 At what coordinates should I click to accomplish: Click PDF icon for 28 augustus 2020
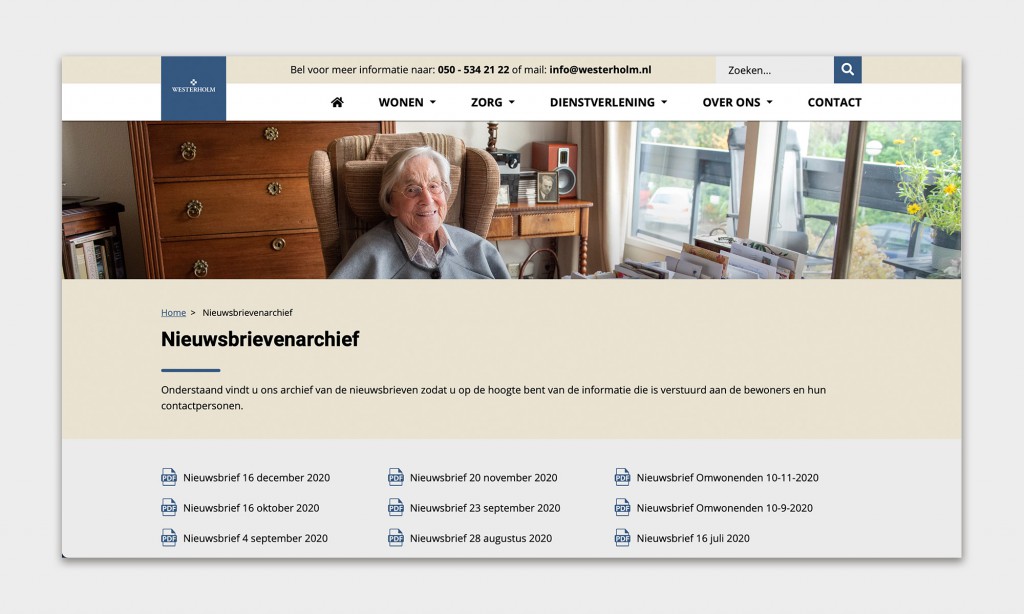click(396, 538)
